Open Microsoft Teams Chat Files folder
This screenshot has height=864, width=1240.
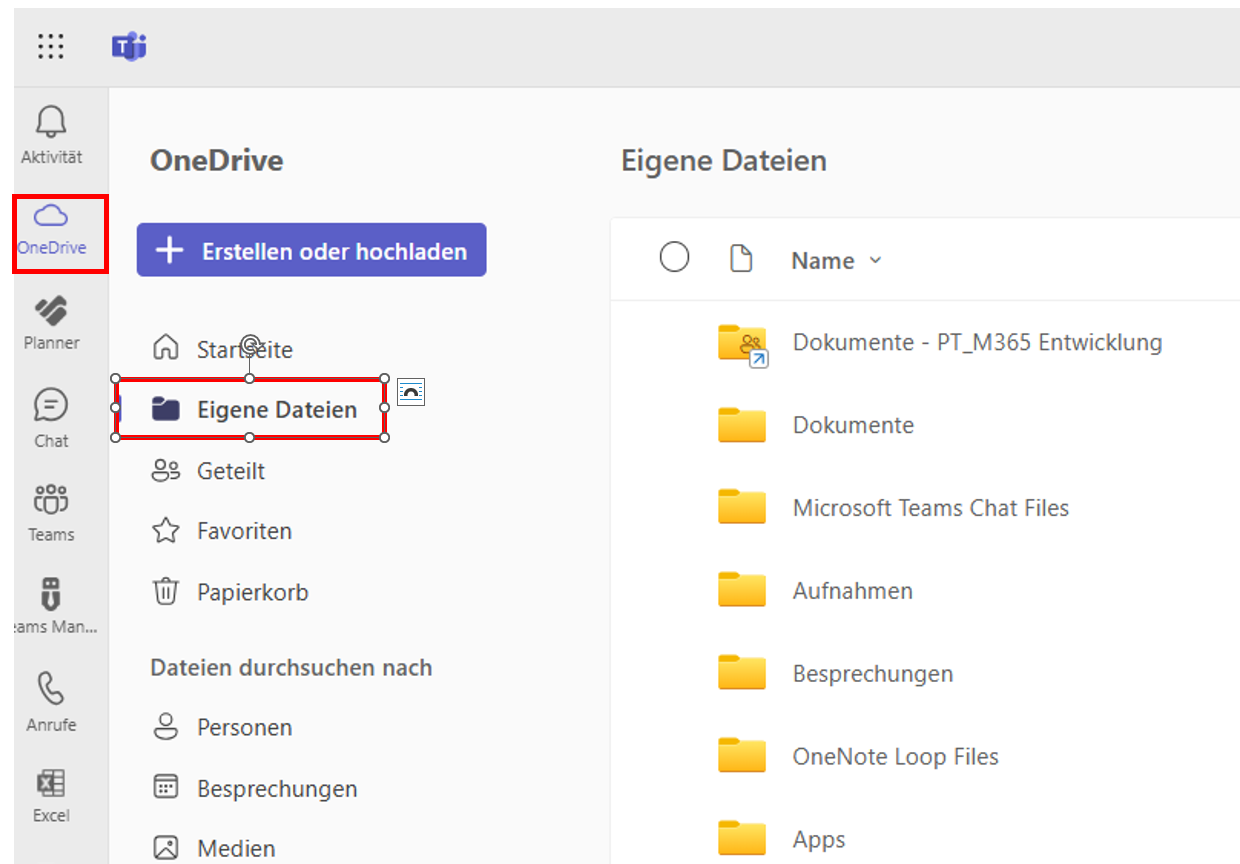point(931,508)
